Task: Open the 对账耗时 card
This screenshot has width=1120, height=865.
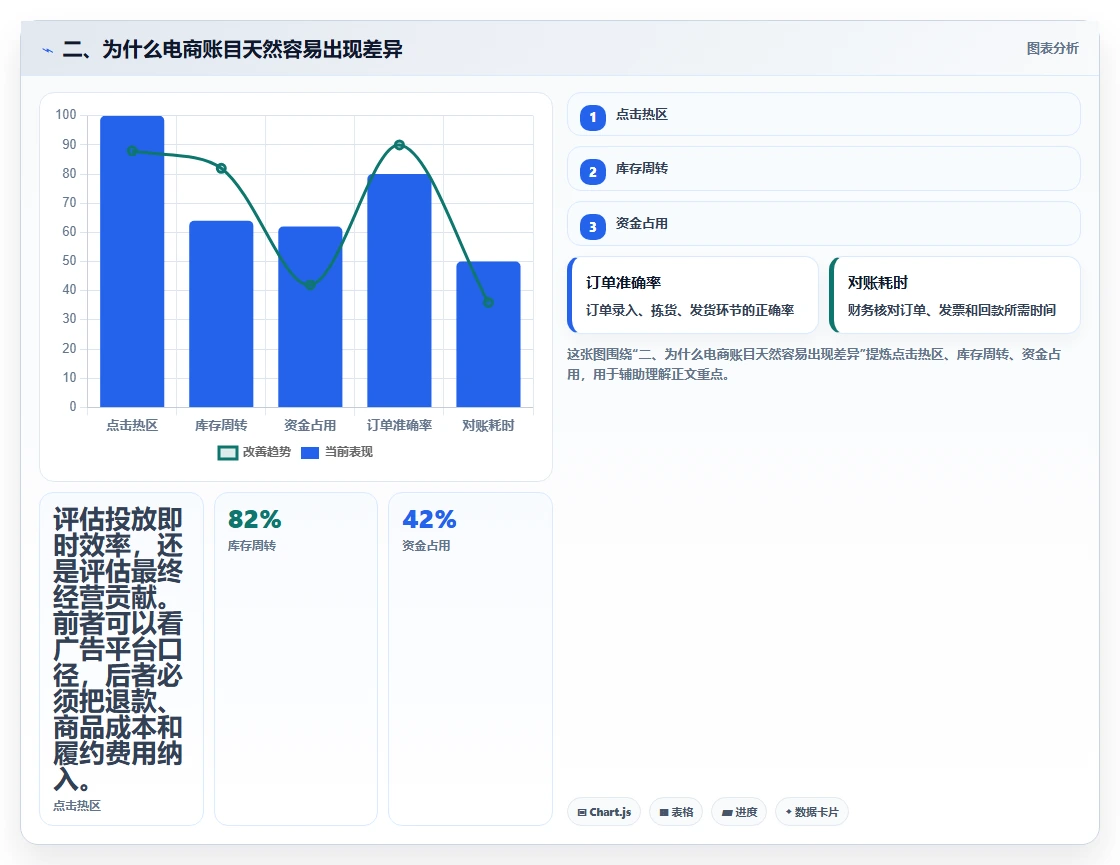Action: point(954,295)
